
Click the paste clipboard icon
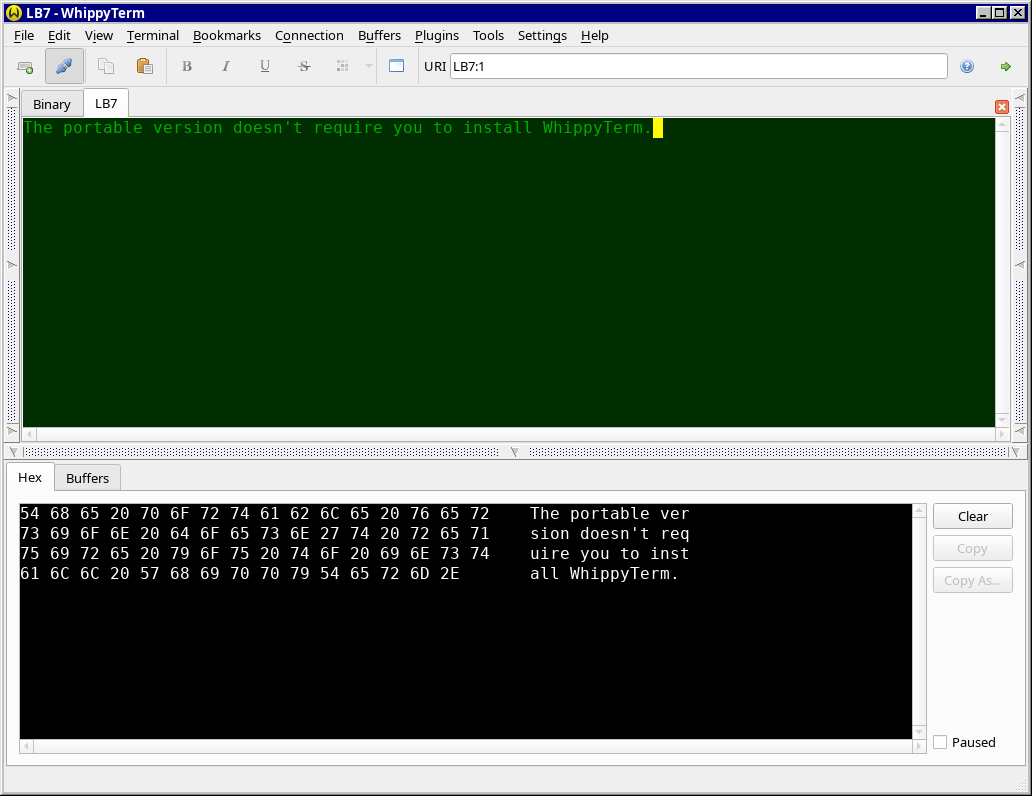(x=144, y=67)
